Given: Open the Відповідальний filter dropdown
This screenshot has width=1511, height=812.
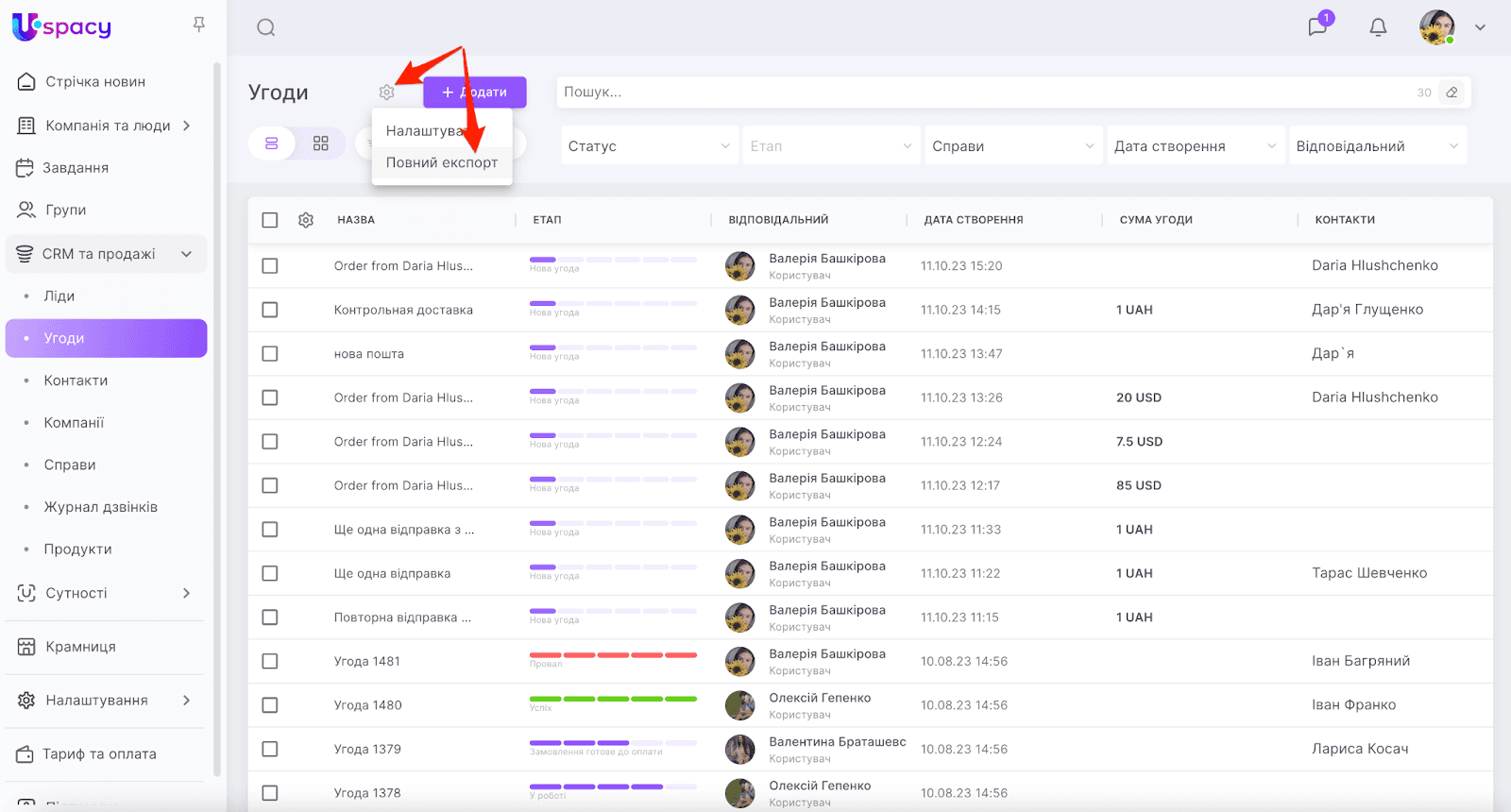Looking at the screenshot, I should coord(1377,146).
